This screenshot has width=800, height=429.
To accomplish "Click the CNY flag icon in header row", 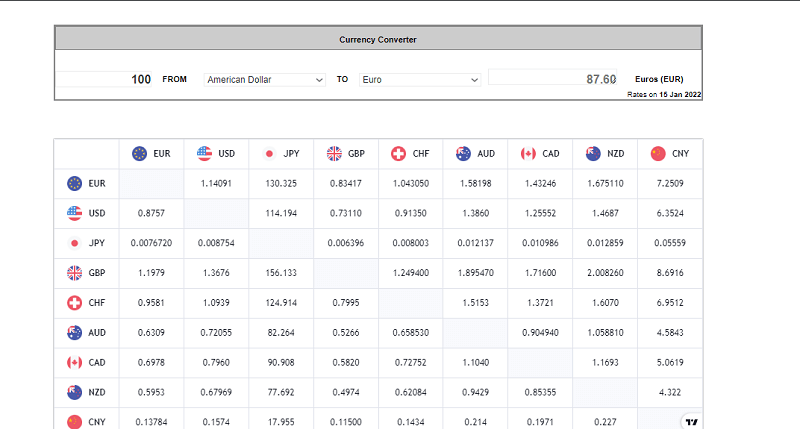I will (658, 154).
